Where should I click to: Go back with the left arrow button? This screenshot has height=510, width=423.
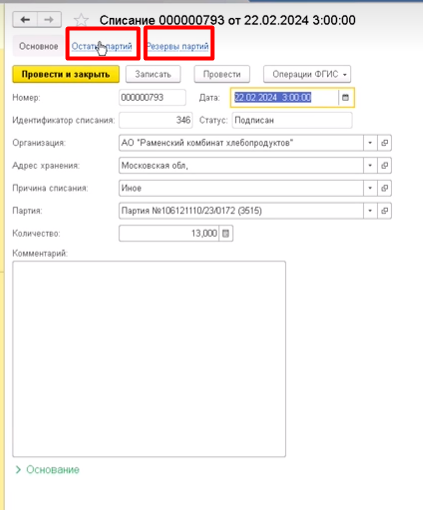pyautogui.click(x=25, y=20)
